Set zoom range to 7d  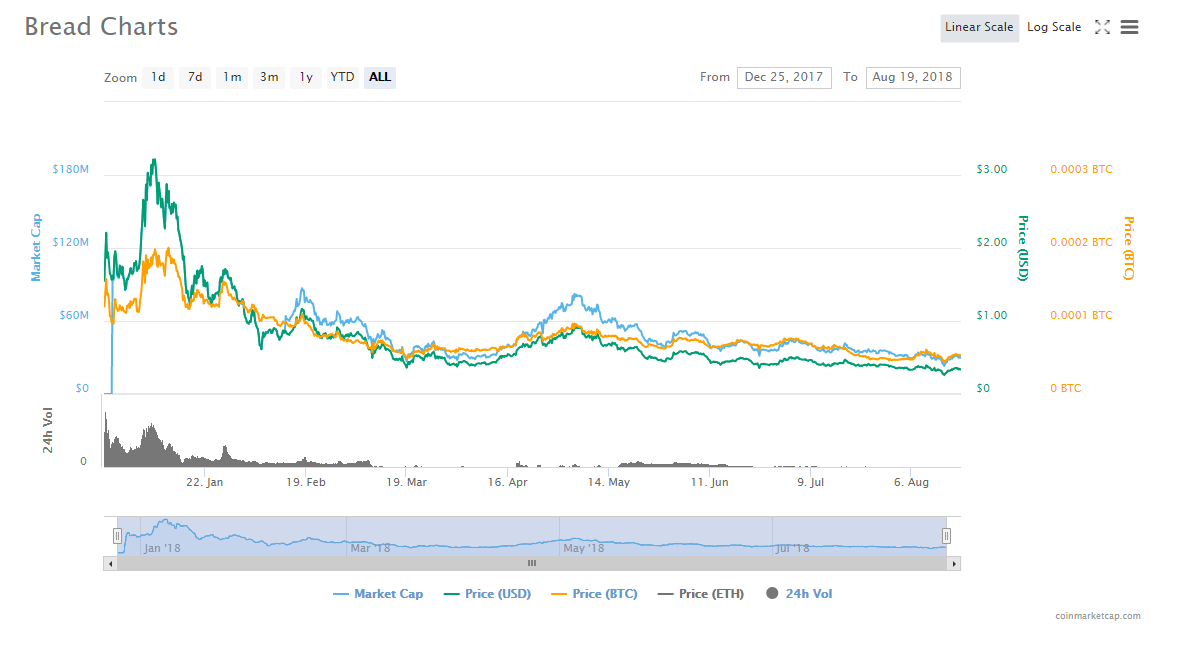coord(195,77)
